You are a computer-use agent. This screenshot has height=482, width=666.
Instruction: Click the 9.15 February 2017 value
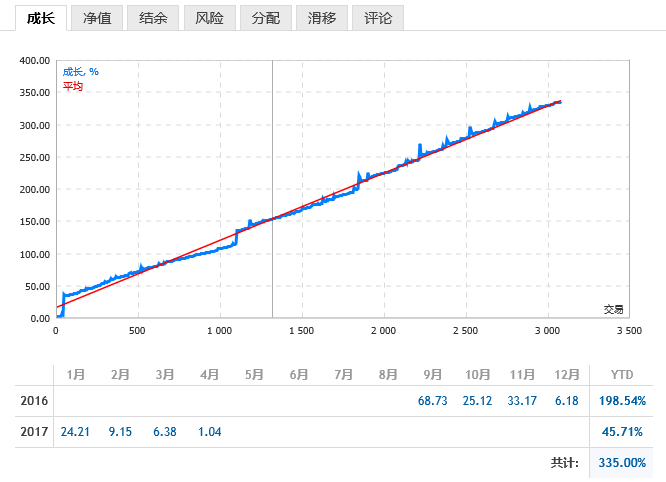click(120, 432)
